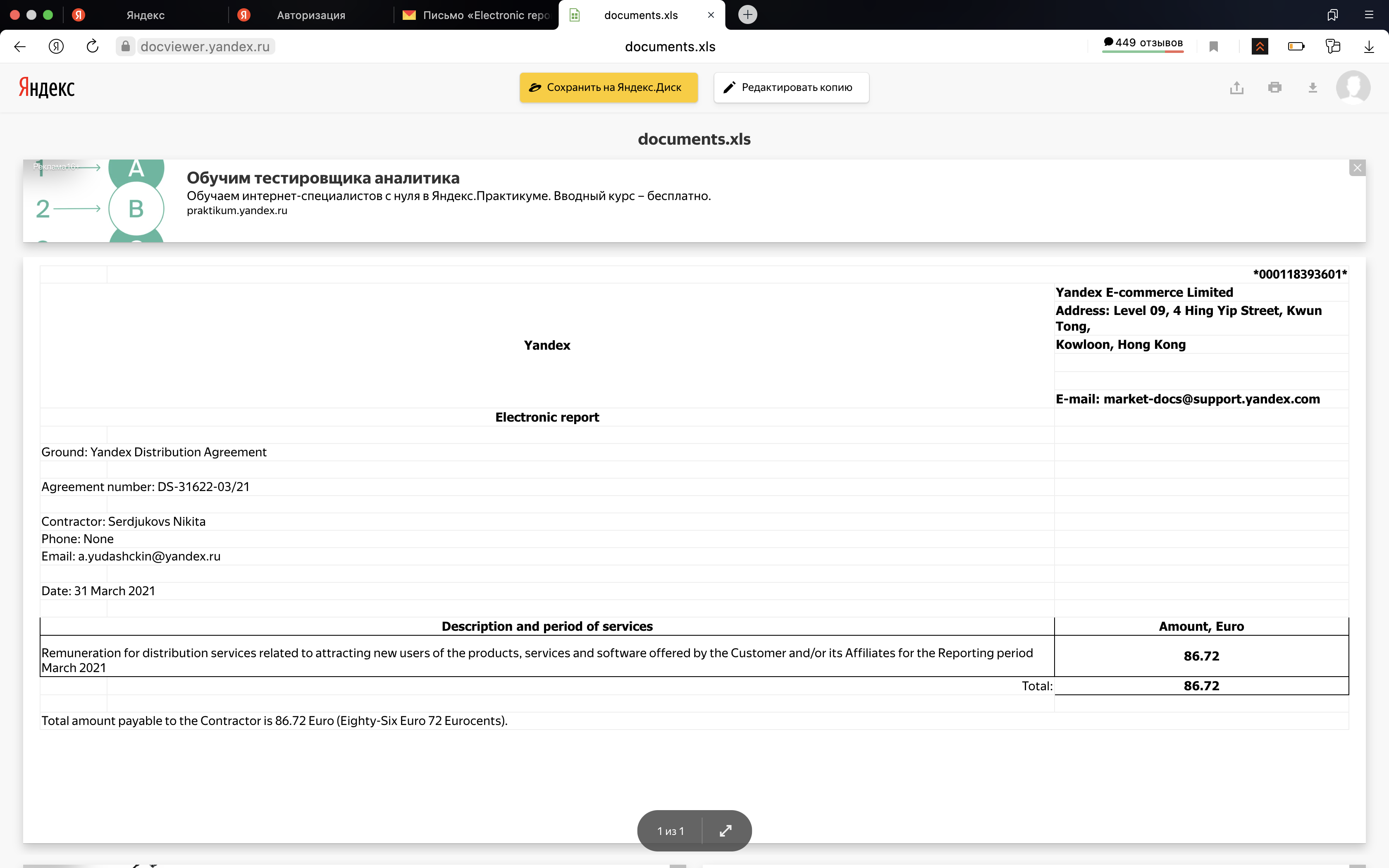
Task: Click Редактировать копию button
Action: pyautogui.click(x=791, y=87)
